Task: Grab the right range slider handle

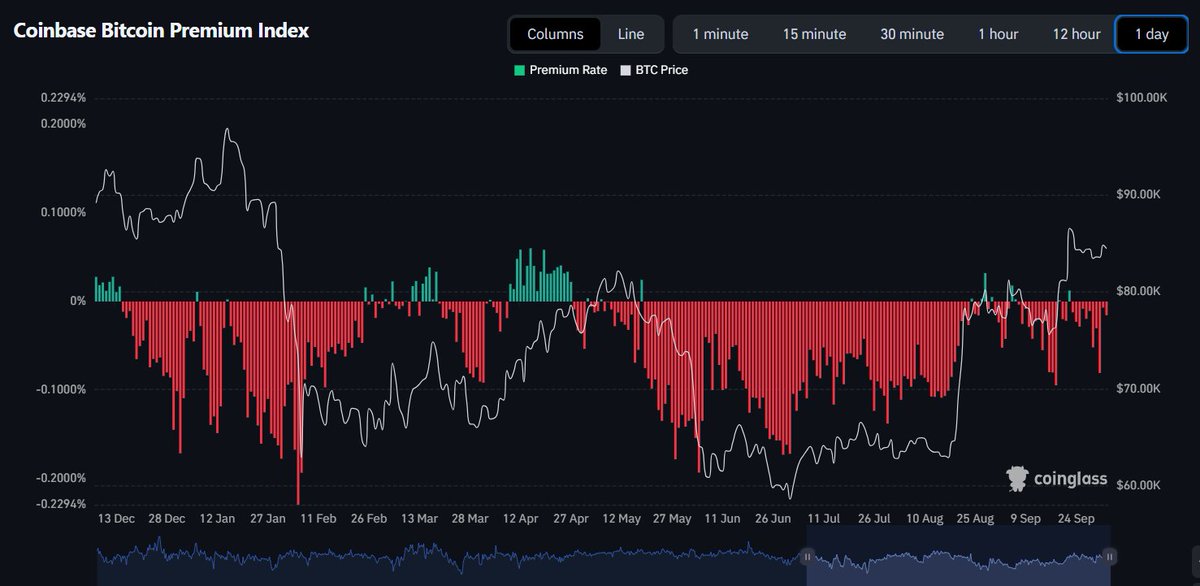Action: click(1109, 556)
